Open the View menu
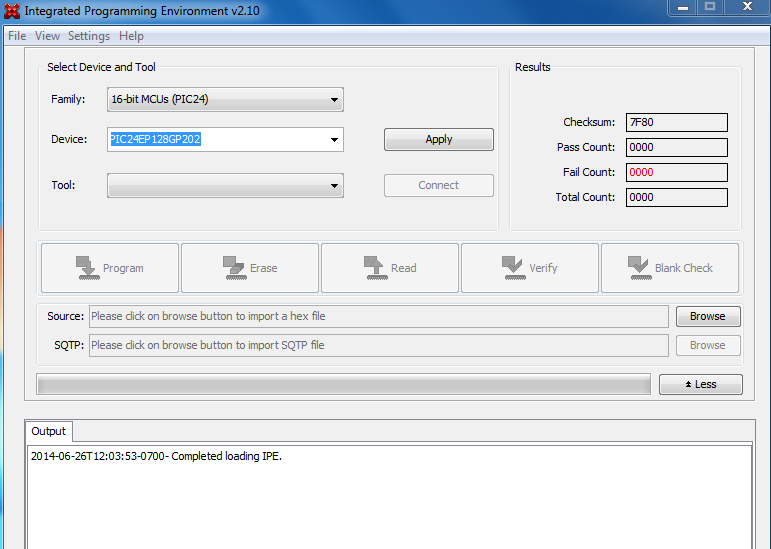Viewport: 771px width, 549px height. click(x=47, y=36)
